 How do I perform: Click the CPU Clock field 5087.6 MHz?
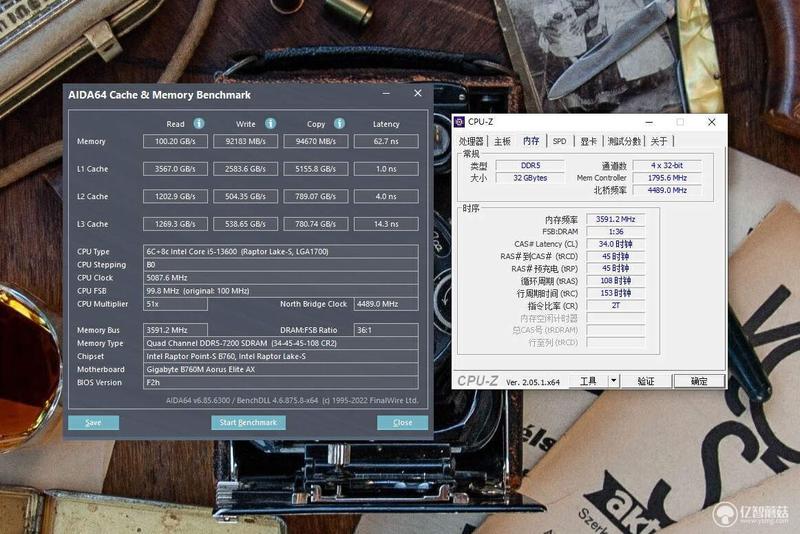point(281,278)
